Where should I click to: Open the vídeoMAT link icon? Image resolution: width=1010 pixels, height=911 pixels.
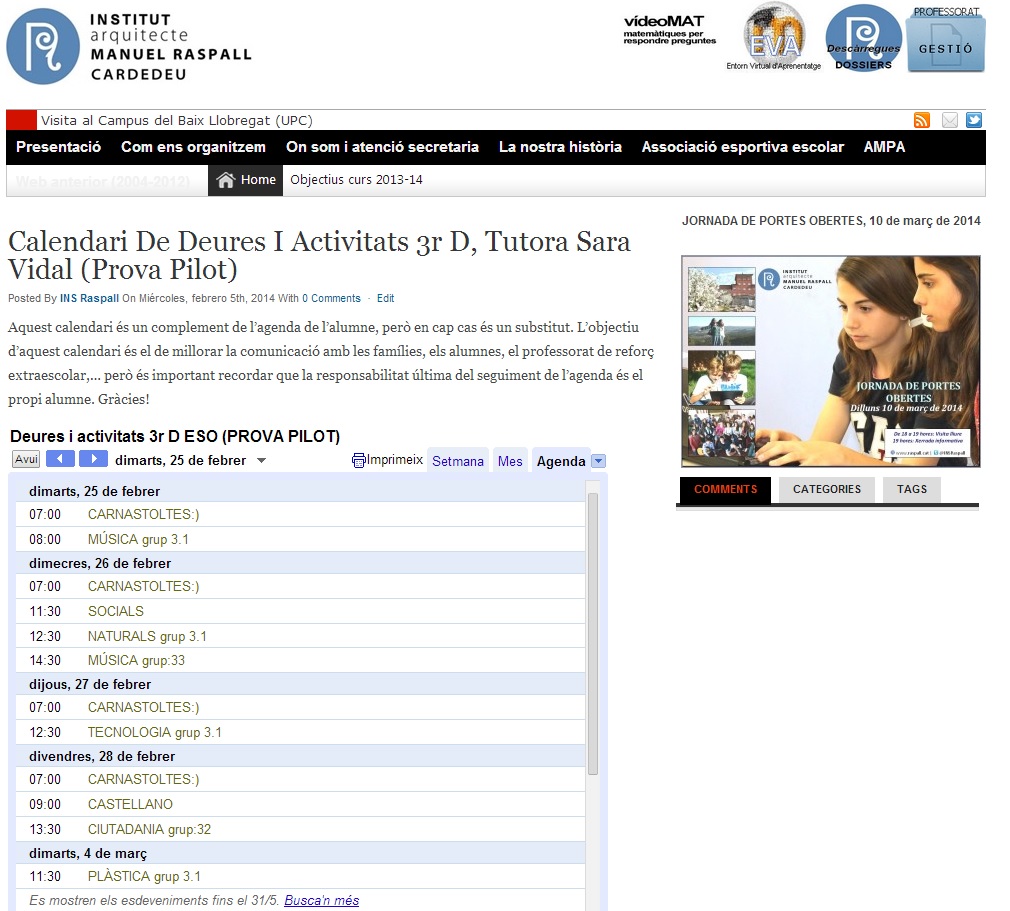click(x=669, y=30)
